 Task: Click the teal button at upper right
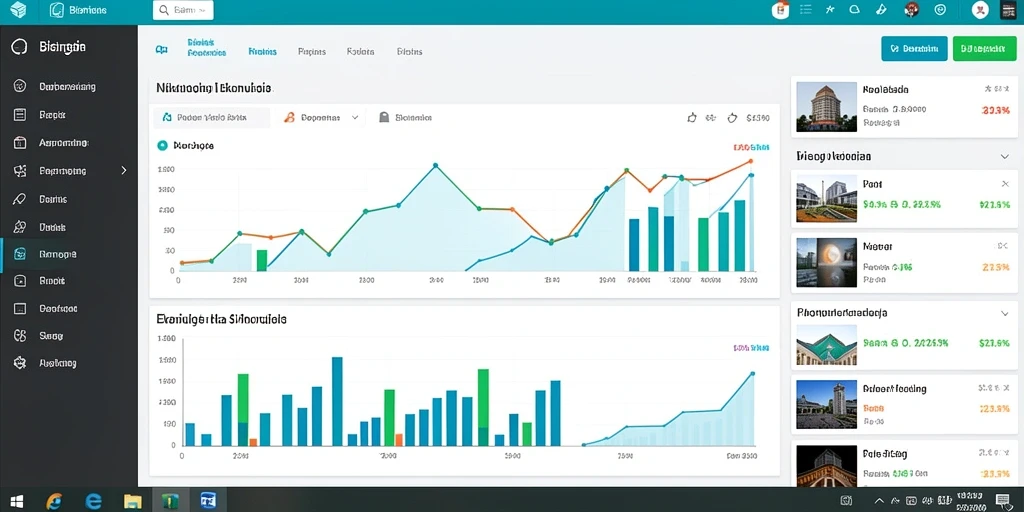(914, 48)
